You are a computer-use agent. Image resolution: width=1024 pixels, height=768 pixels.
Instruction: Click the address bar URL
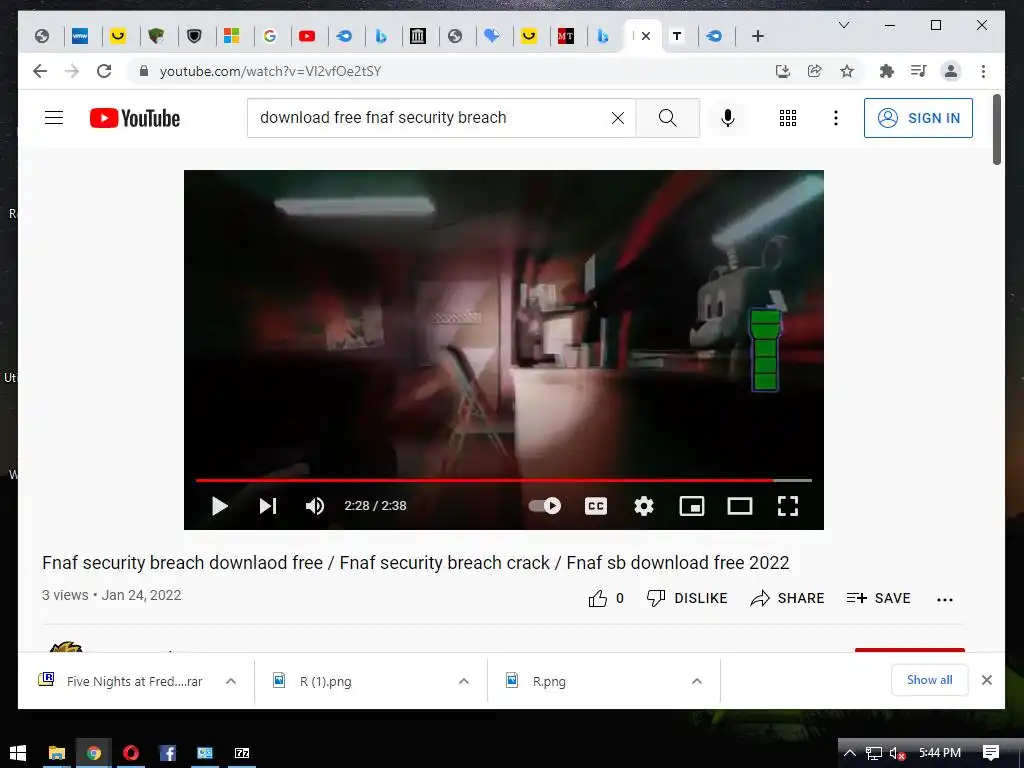pos(270,71)
